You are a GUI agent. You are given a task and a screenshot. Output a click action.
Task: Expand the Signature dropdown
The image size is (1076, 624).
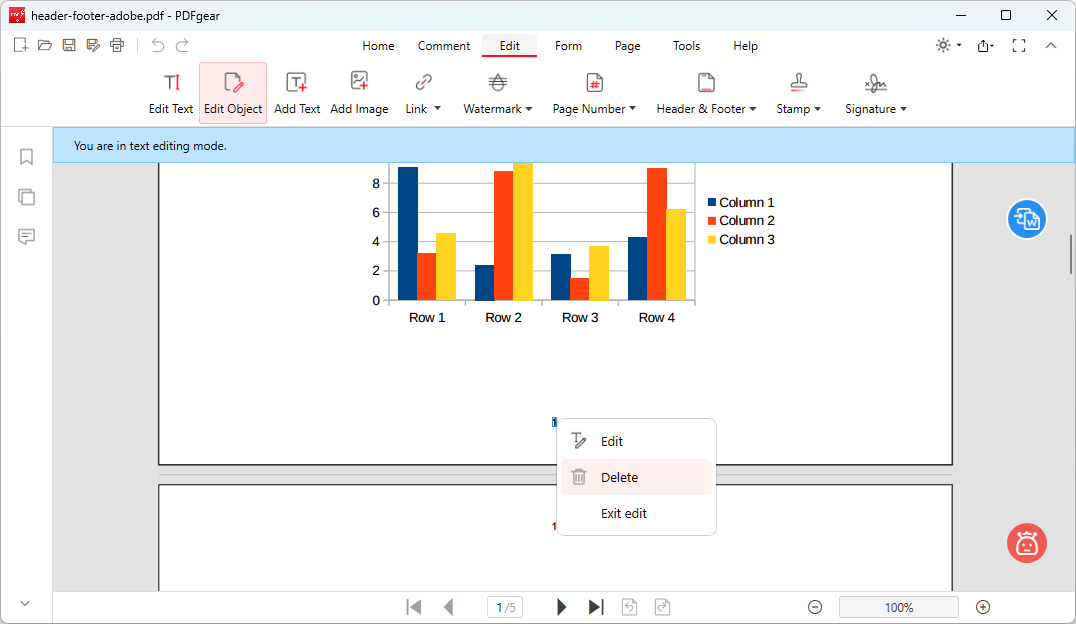click(875, 93)
